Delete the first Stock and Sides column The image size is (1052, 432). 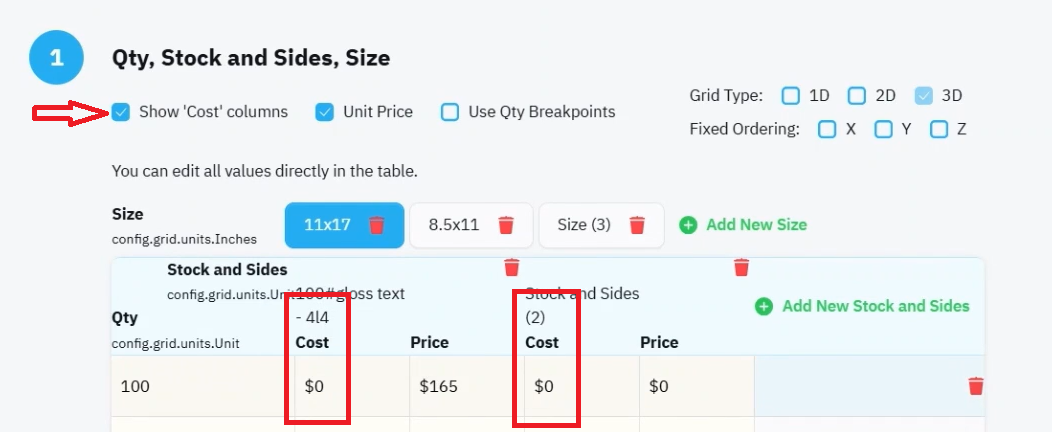[512, 267]
